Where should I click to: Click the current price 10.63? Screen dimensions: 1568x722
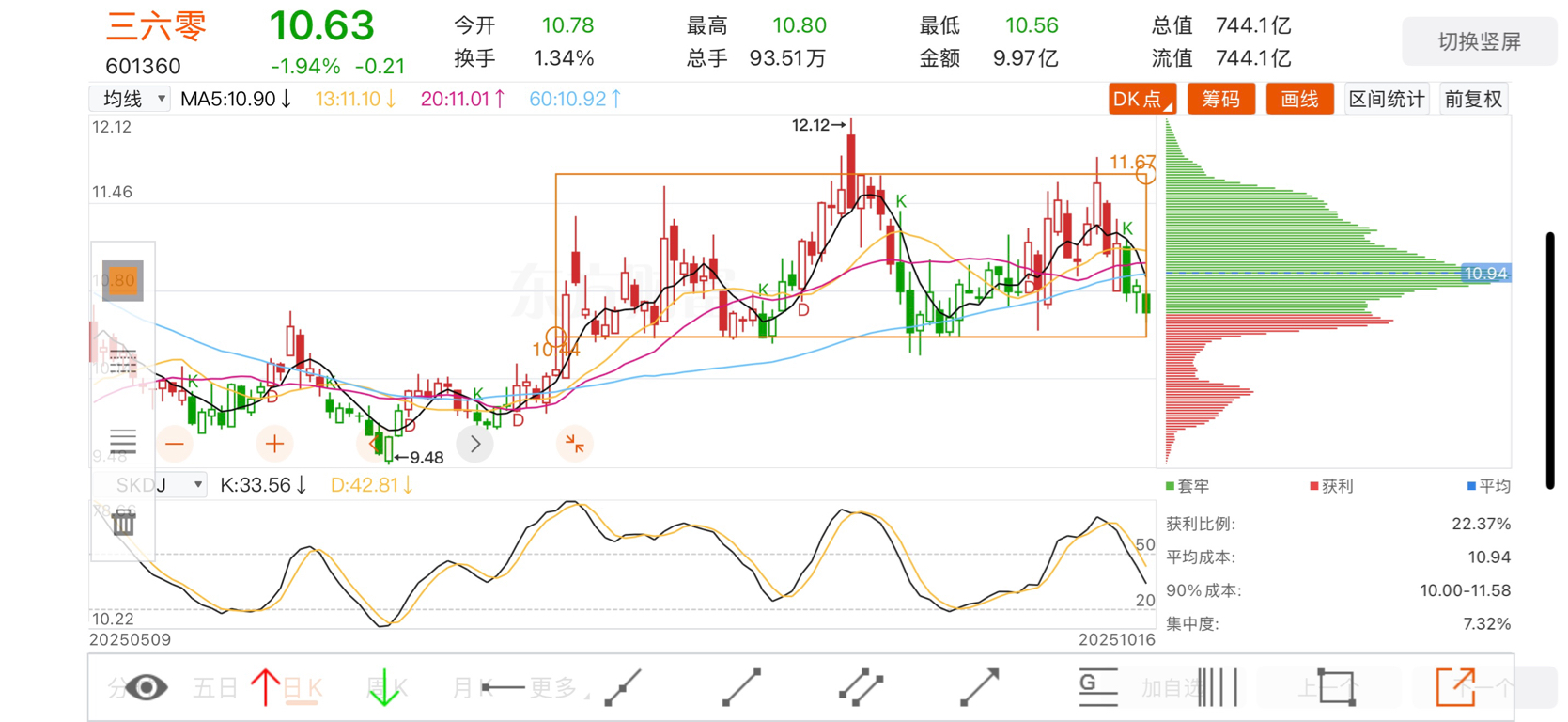point(322,25)
